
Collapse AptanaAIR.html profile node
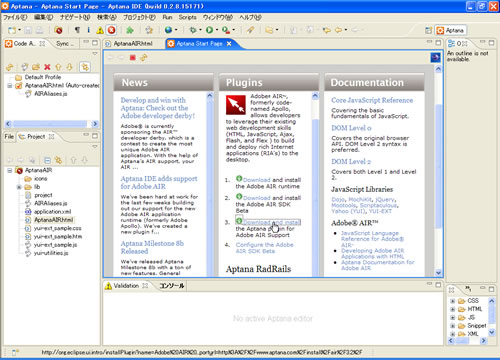pos(10,86)
